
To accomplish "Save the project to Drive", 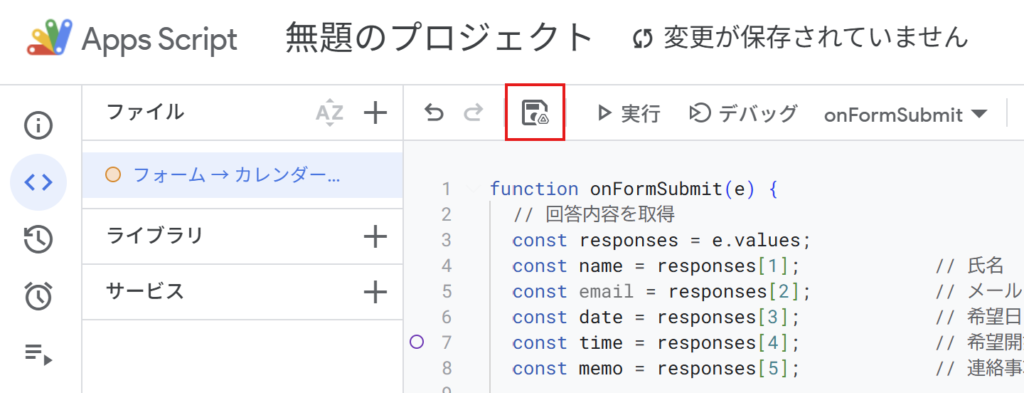I will (535, 112).
